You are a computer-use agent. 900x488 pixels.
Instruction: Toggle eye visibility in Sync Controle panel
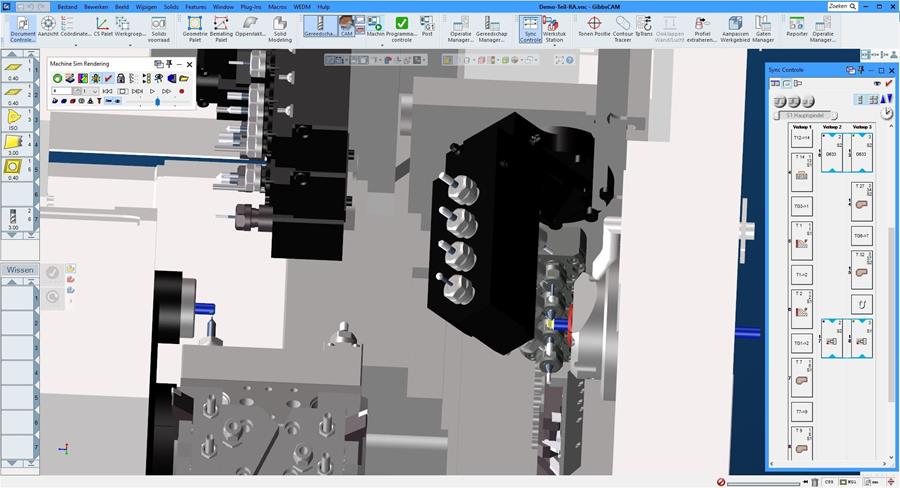coord(877,84)
